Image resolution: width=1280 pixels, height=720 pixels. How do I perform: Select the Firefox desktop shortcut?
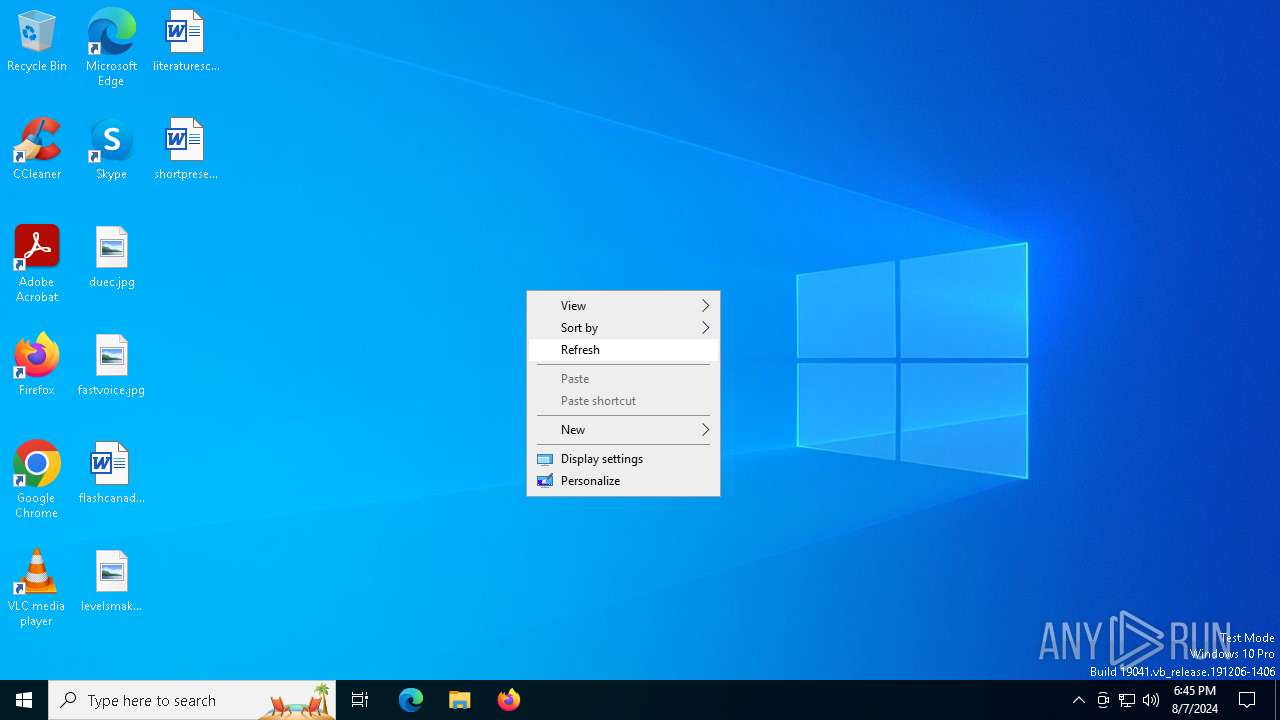click(x=37, y=365)
